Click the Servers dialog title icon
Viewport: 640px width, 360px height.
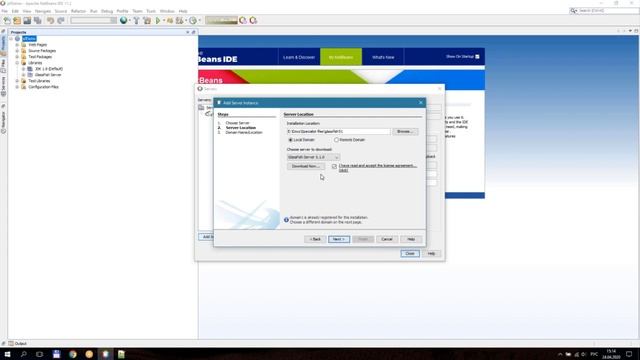[x=200, y=89]
